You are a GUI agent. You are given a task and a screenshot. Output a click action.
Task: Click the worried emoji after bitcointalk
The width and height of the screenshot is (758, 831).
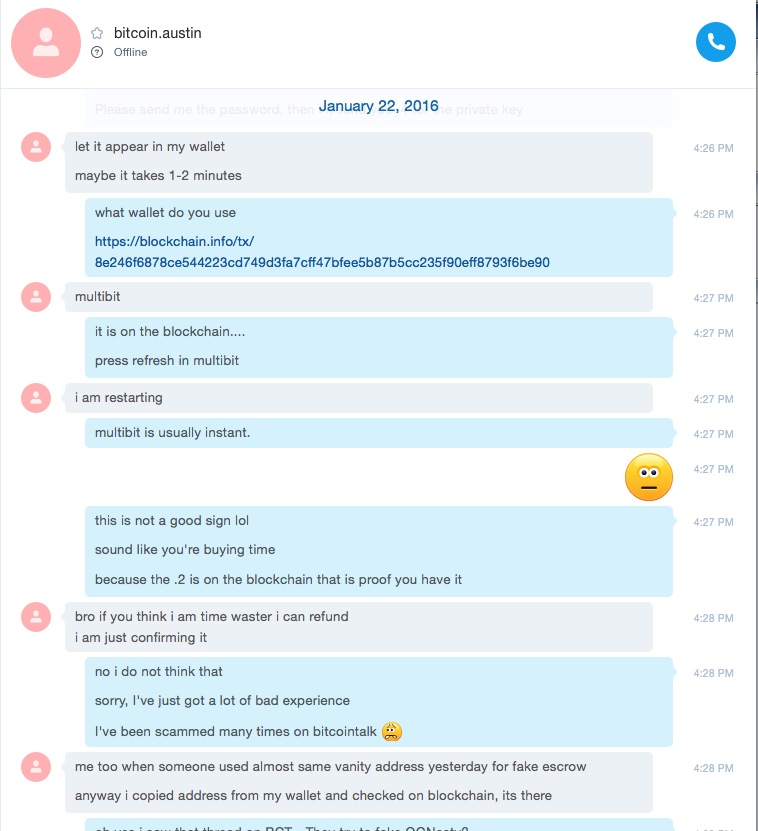click(392, 731)
